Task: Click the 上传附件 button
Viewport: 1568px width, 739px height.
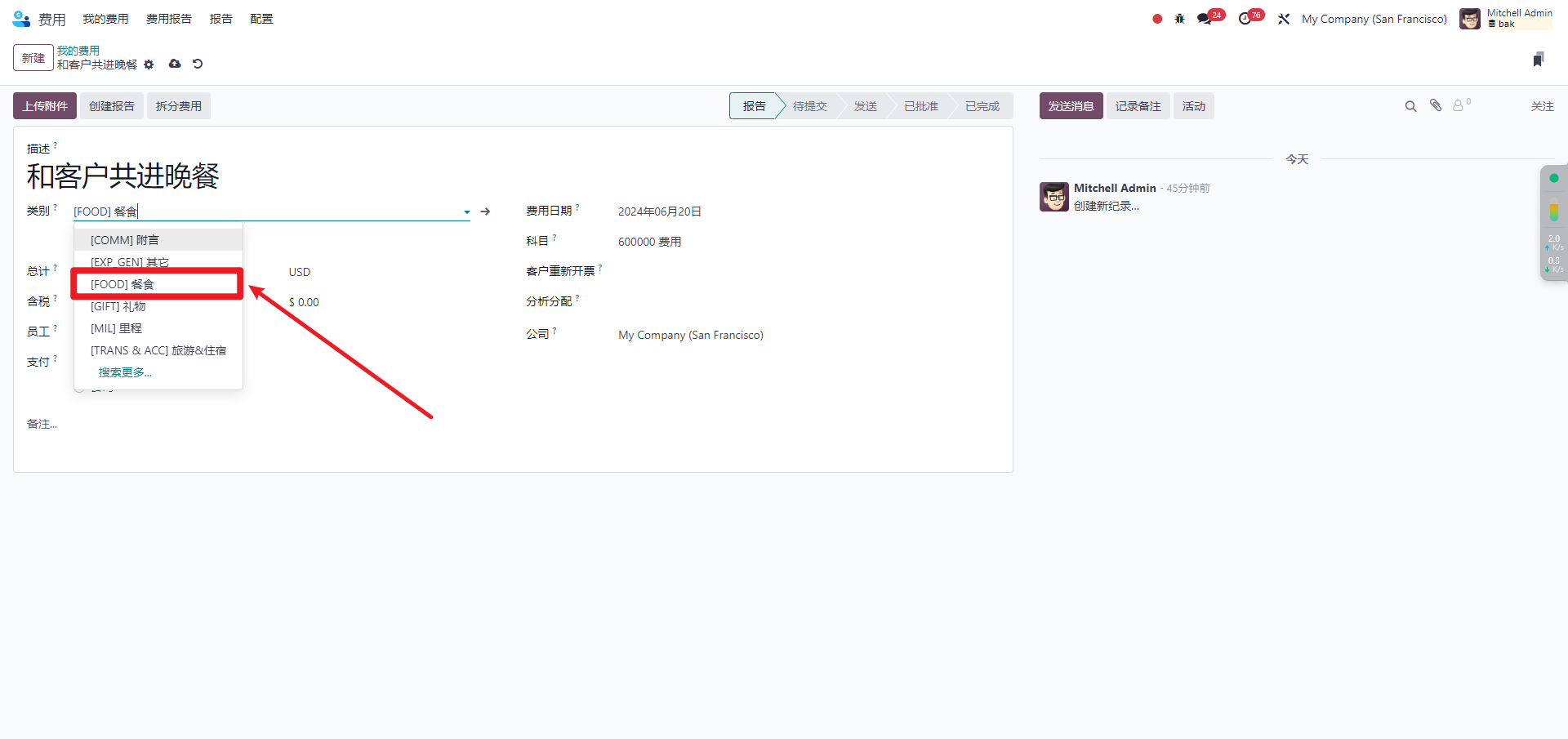Action: 45,106
